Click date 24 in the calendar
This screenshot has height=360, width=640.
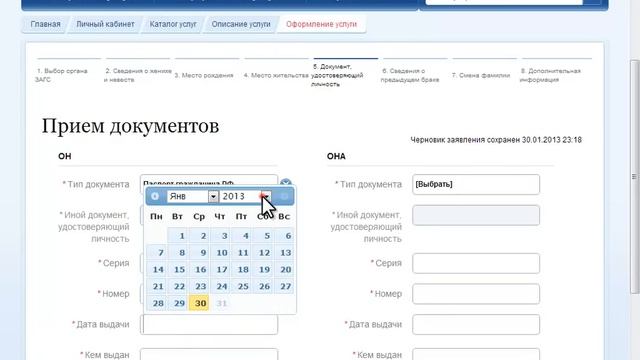220,287
